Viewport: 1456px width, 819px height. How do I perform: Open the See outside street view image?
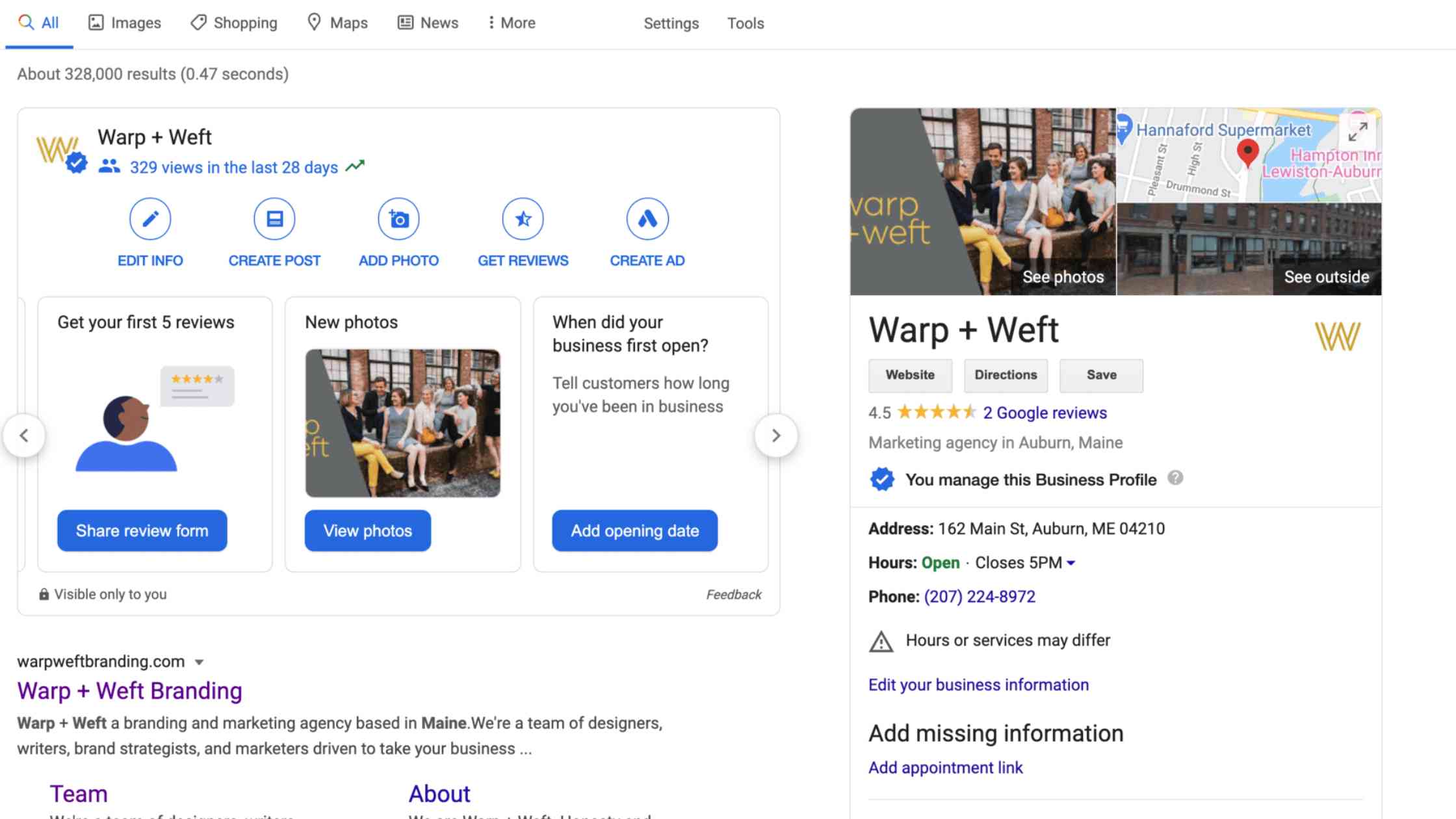(1249, 249)
